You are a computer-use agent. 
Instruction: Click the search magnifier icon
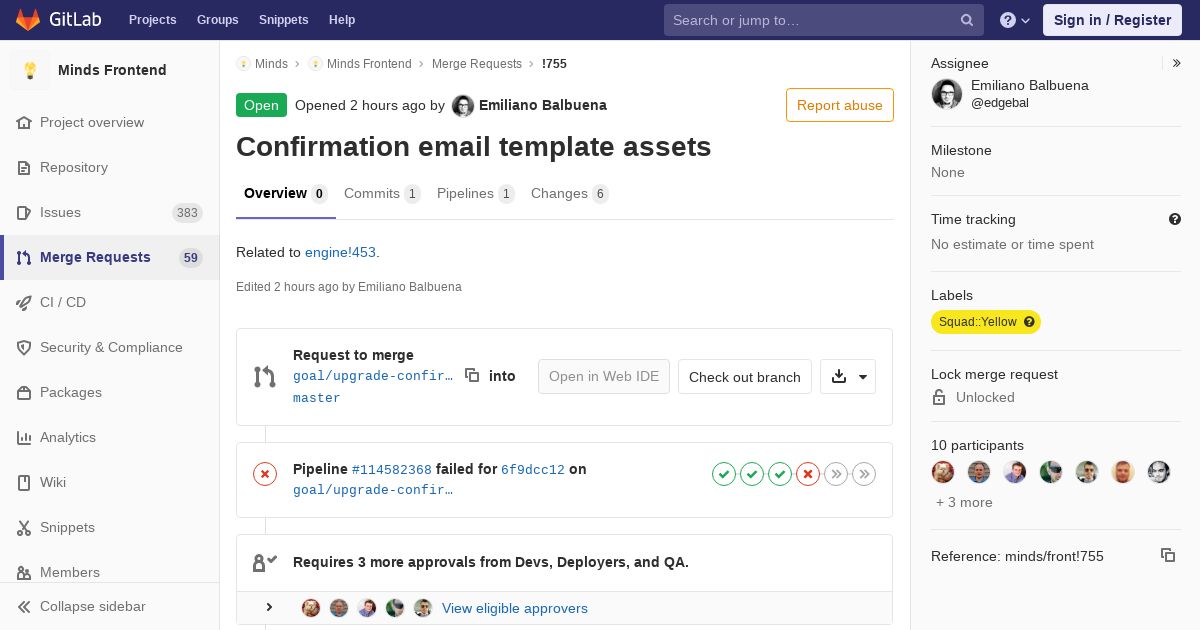[x=967, y=20]
